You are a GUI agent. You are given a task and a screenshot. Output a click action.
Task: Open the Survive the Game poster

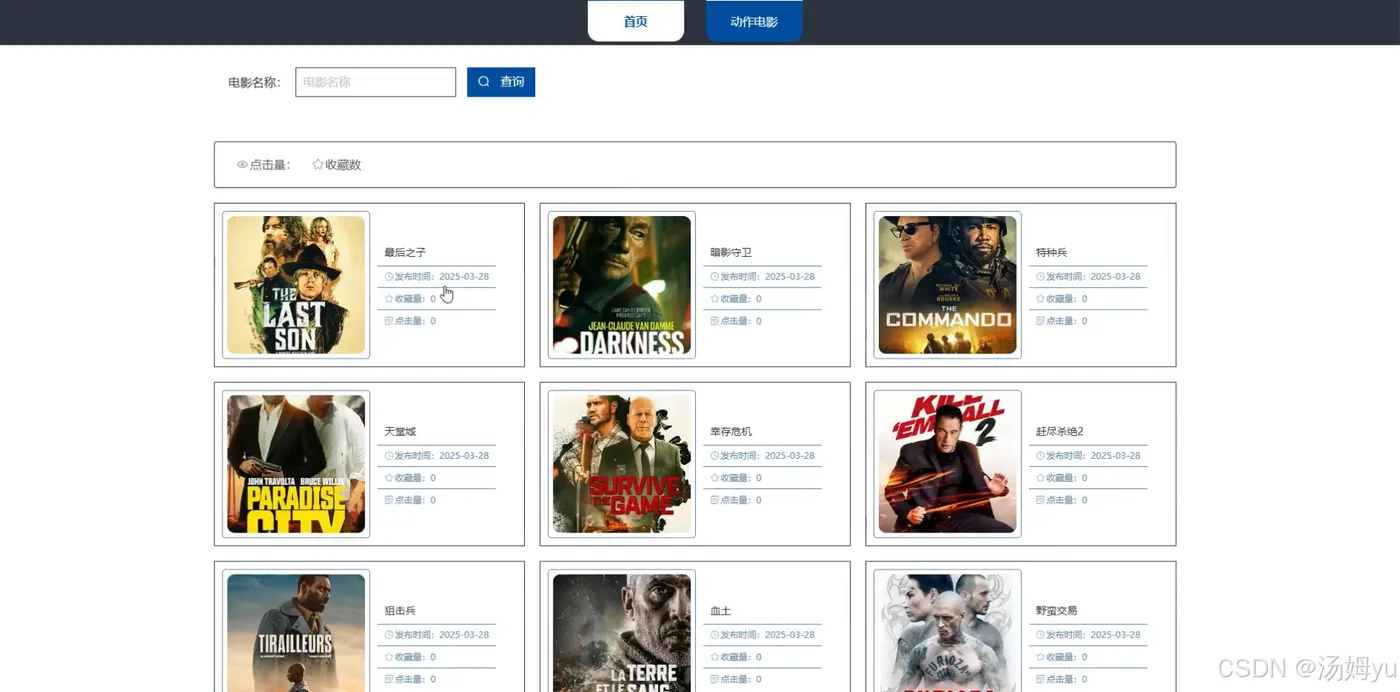(622, 464)
